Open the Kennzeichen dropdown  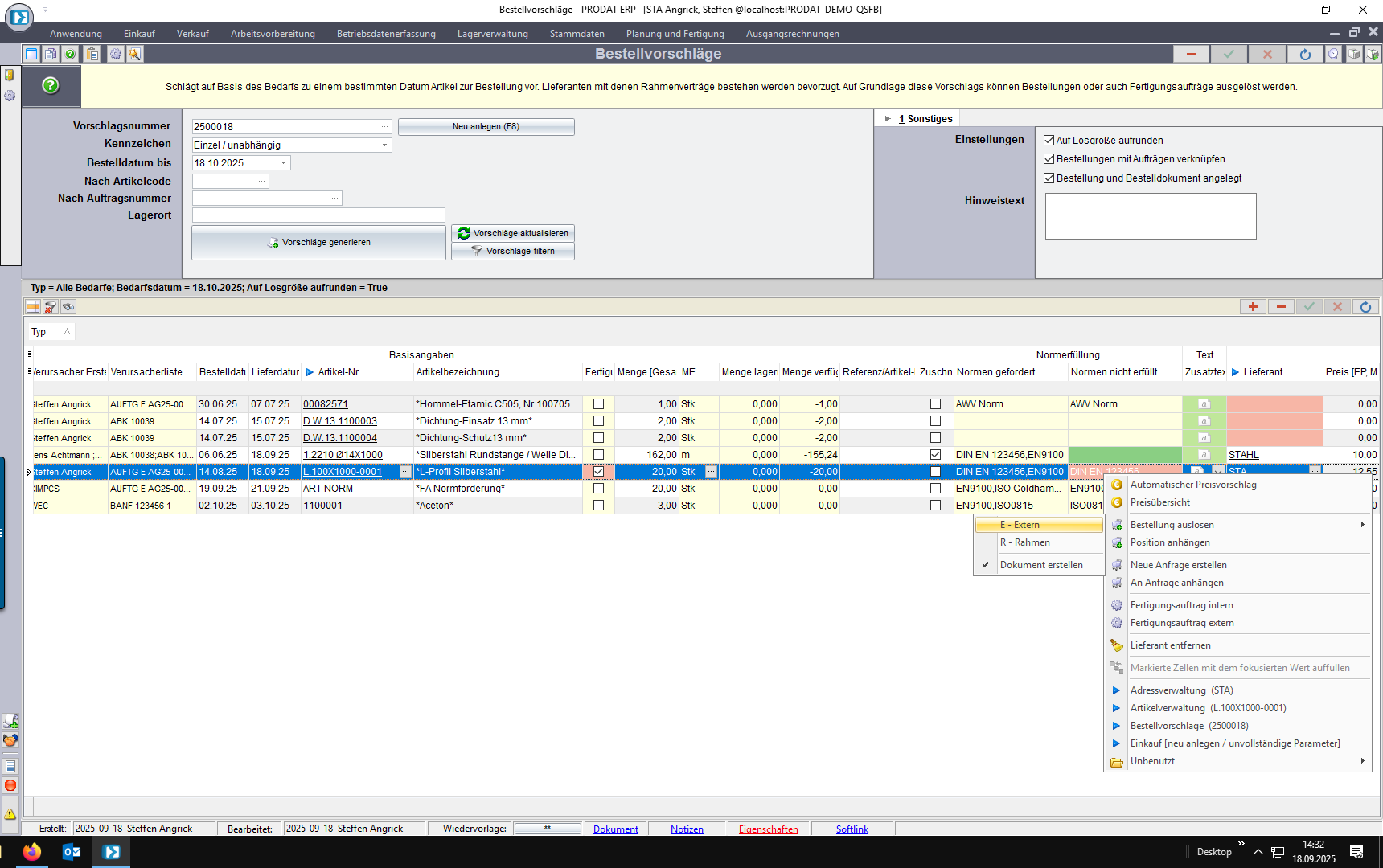click(384, 145)
